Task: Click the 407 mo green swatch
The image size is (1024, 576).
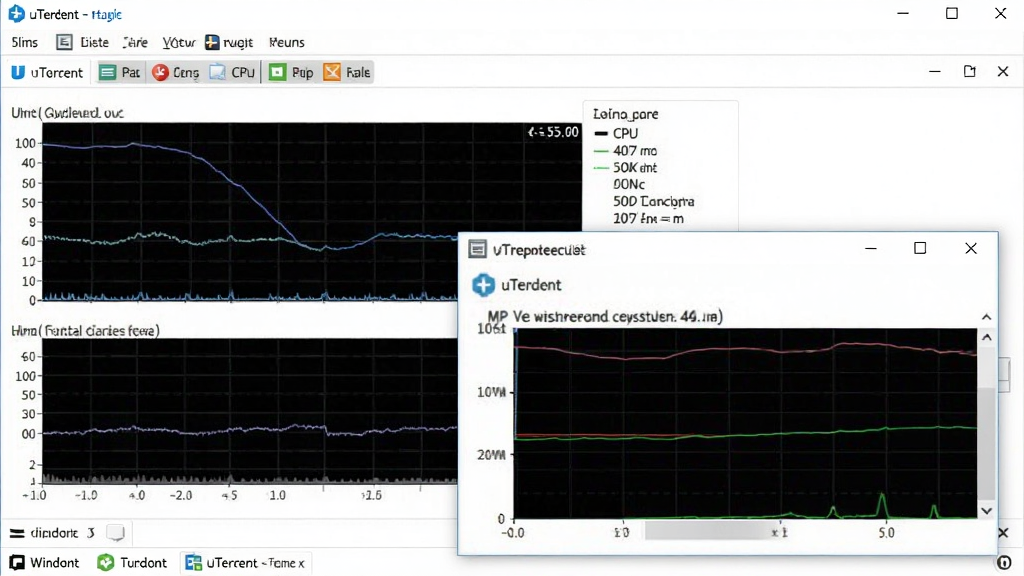Action: [x=601, y=151]
